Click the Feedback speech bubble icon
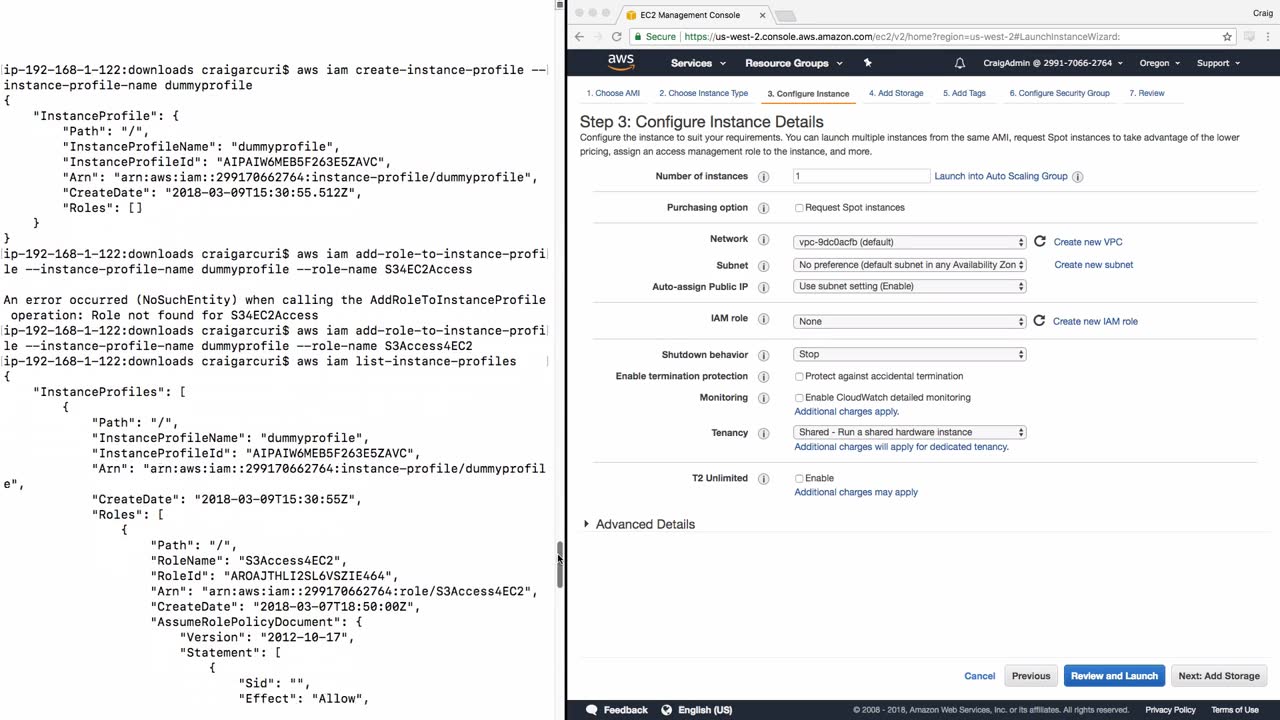1280x720 pixels. pos(591,710)
